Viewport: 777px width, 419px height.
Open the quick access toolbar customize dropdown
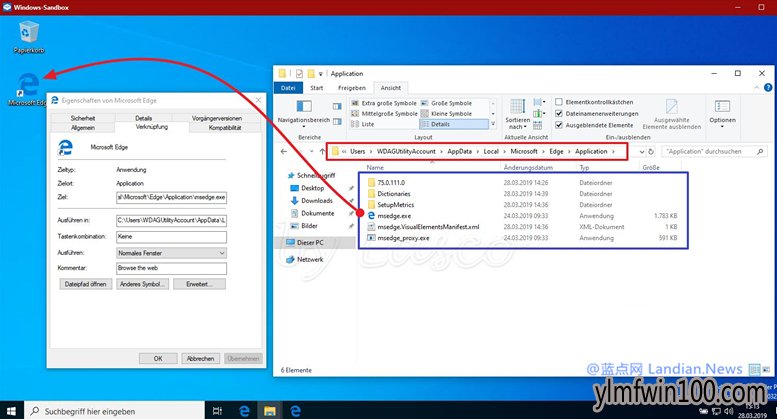(321, 74)
